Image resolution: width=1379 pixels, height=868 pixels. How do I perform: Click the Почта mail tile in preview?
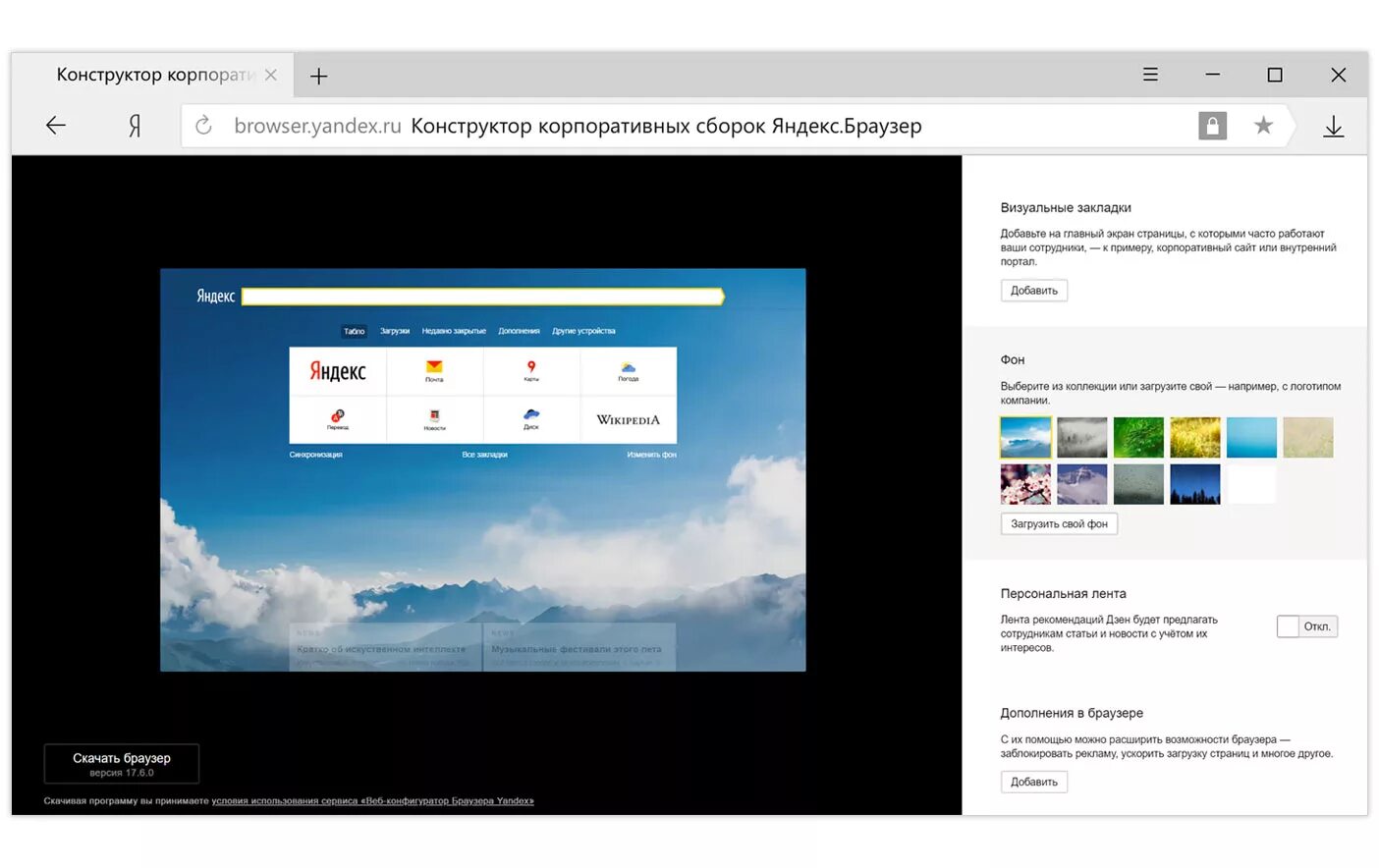pos(434,371)
